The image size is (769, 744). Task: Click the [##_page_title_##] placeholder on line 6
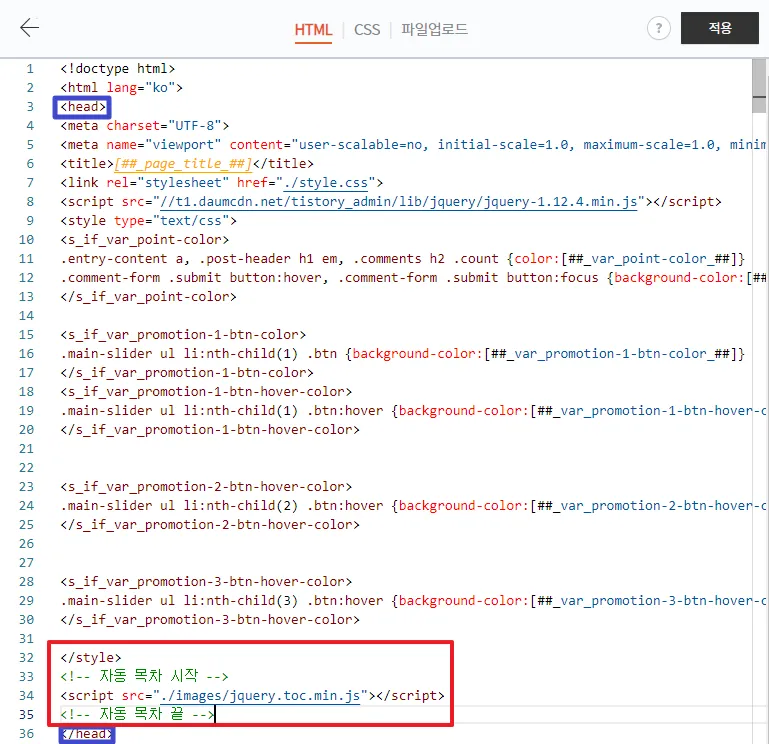point(183,164)
